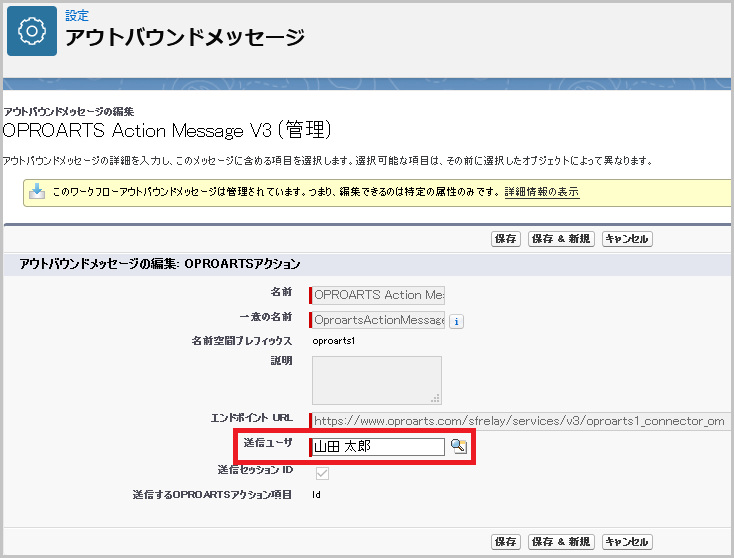Click the エンドポイント URL field
This screenshot has height=558, width=734.
[x=520, y=421]
